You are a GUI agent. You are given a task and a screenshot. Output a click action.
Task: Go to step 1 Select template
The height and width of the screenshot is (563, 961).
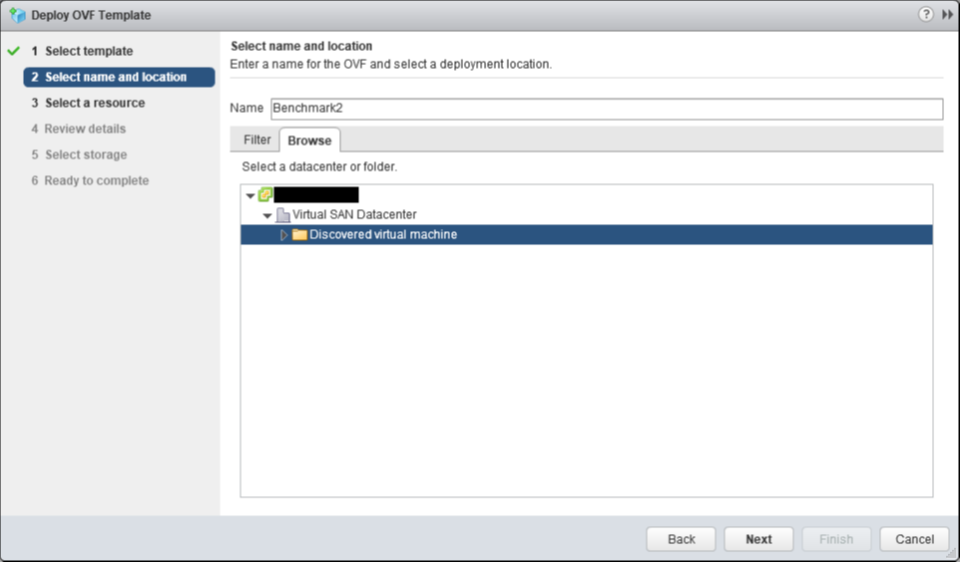[88, 51]
